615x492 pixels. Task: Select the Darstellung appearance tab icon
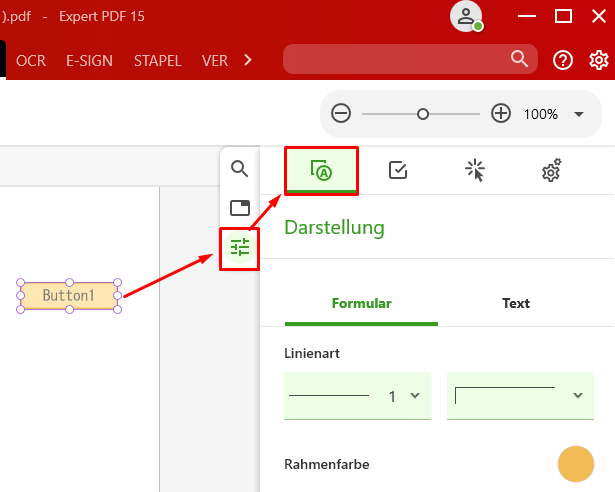pos(321,171)
